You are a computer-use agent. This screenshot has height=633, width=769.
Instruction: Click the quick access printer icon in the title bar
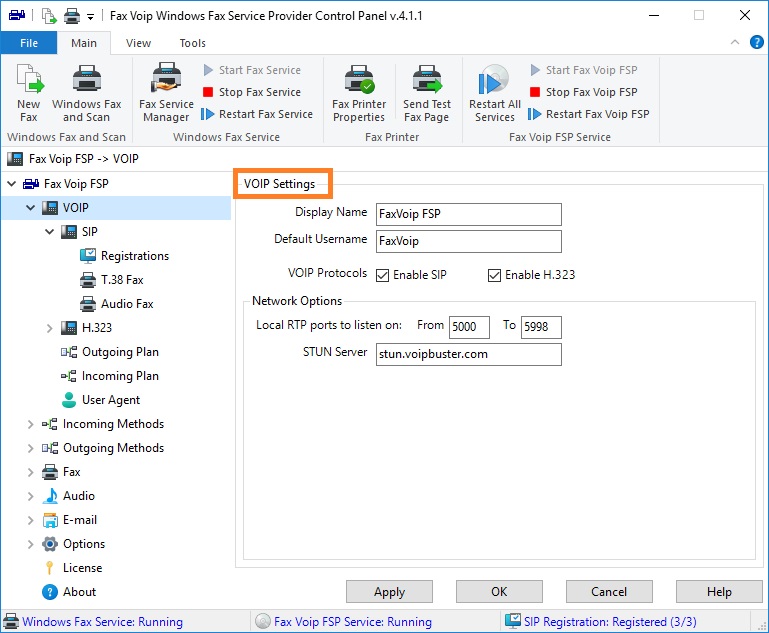coord(72,16)
